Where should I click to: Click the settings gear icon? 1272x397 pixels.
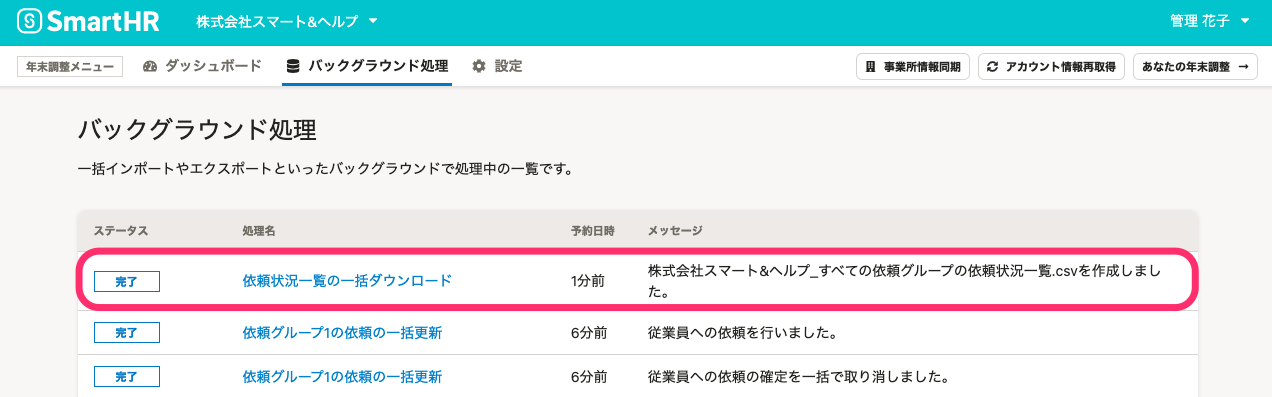click(479, 66)
